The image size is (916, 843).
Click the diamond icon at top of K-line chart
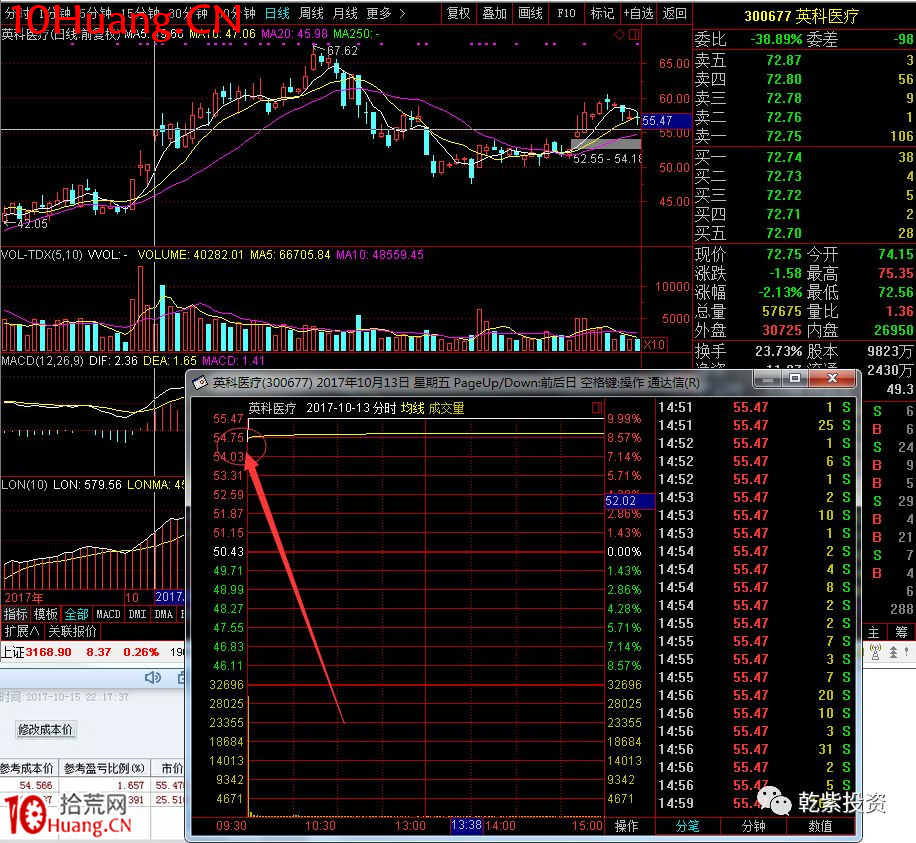coord(619,35)
